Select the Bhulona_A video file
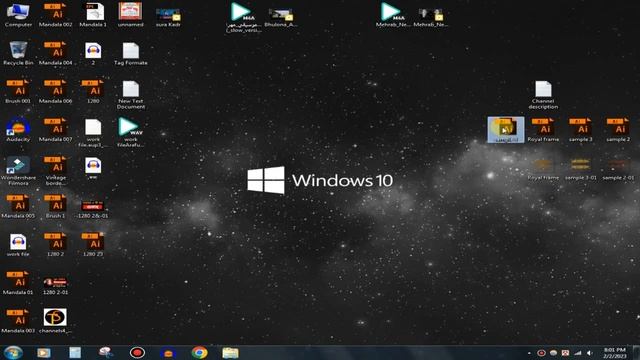Image resolution: width=640 pixels, height=360 pixels. pyautogui.click(x=281, y=18)
